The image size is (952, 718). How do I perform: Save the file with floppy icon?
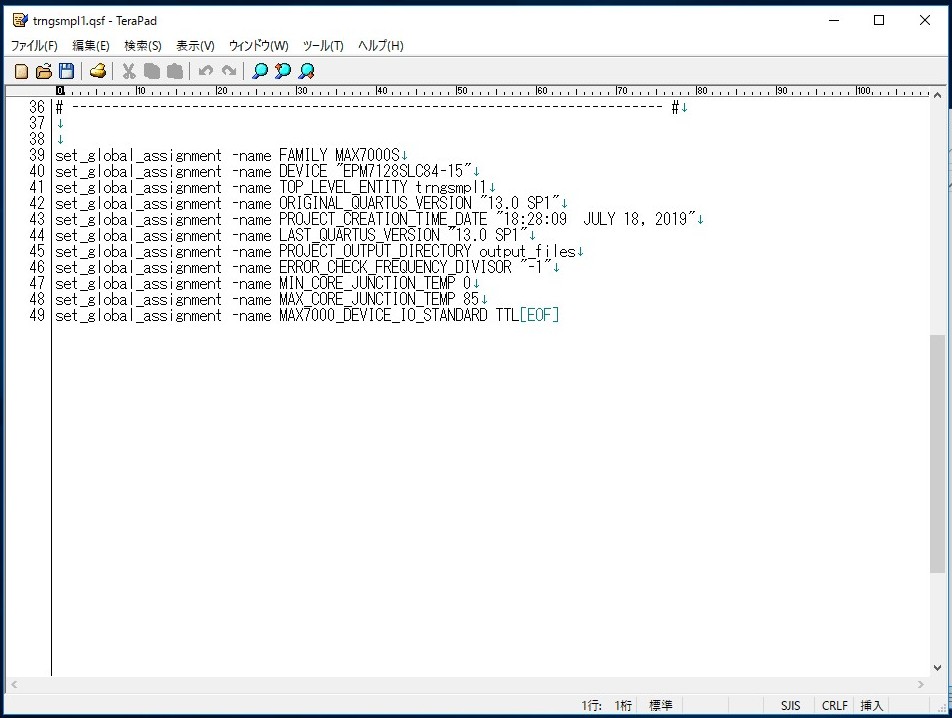pos(66,72)
